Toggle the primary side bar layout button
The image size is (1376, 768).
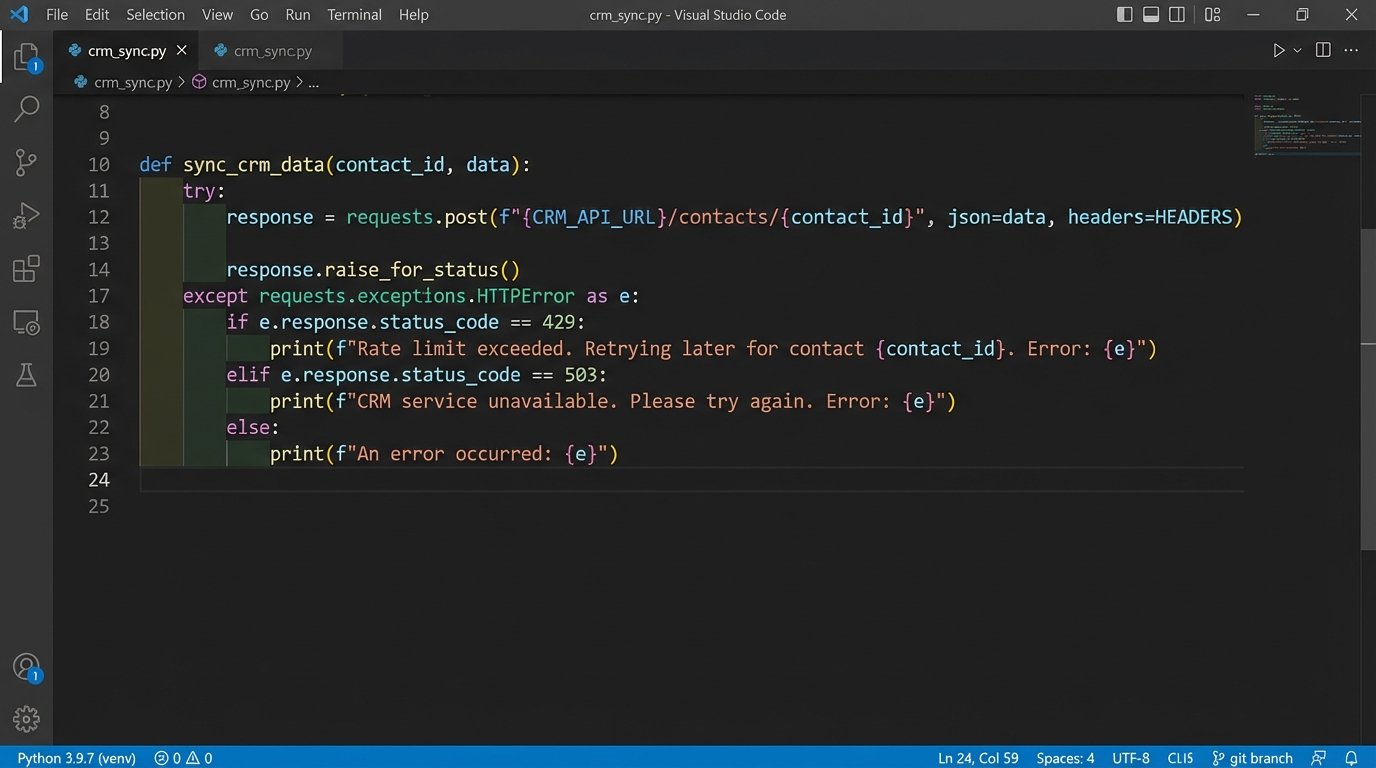(x=1125, y=15)
